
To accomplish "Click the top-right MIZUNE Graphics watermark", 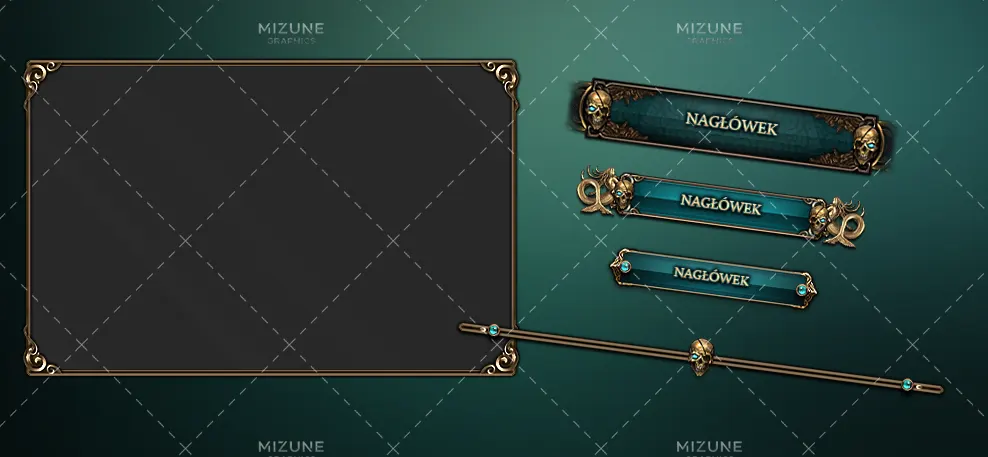I will [x=709, y=33].
